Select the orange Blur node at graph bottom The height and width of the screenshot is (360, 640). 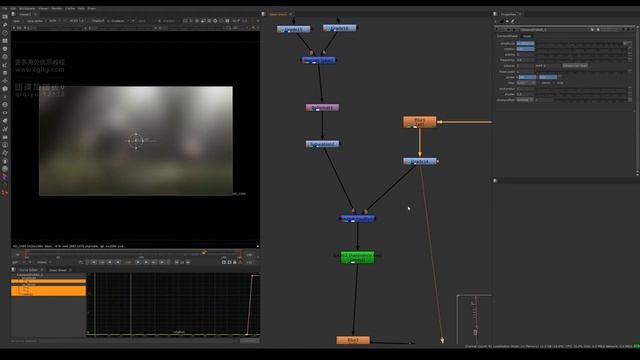point(353,340)
